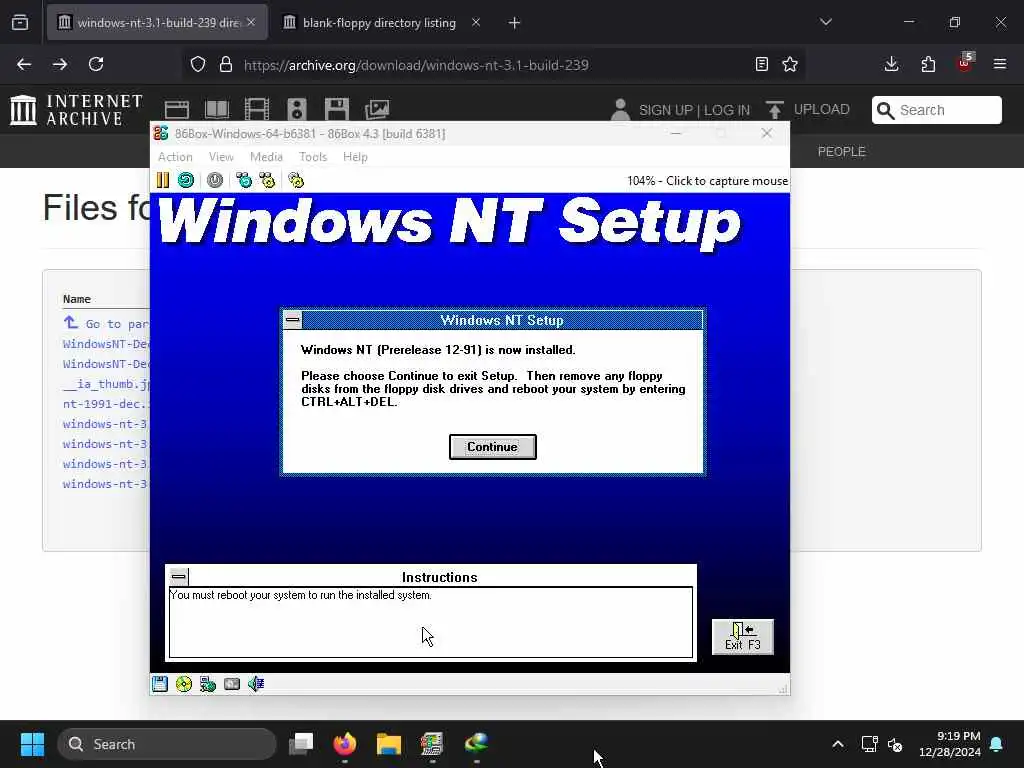Screen dimensions: 1024x768
Task: Click the UPLOAD link on Internet Archive
Action: coord(822,109)
